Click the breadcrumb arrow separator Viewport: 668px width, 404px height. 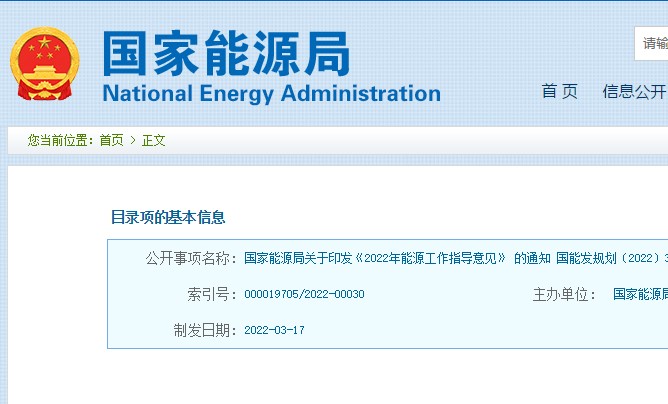click(x=133, y=140)
